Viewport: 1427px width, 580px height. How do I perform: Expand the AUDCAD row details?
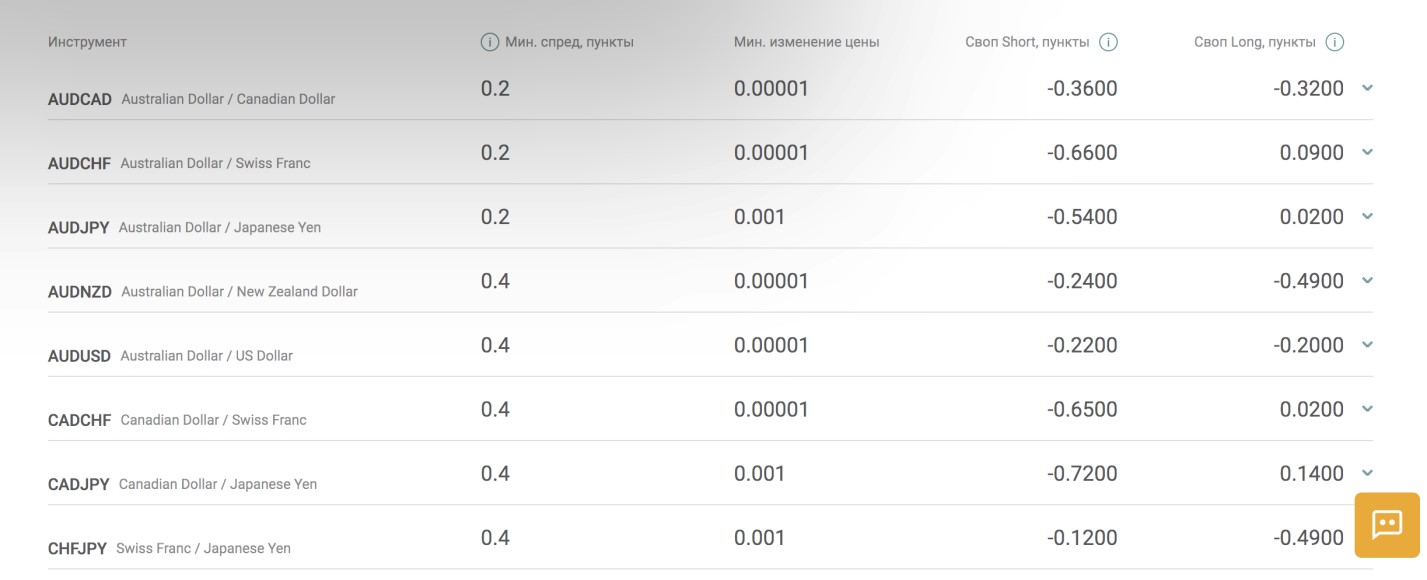coord(1367,88)
